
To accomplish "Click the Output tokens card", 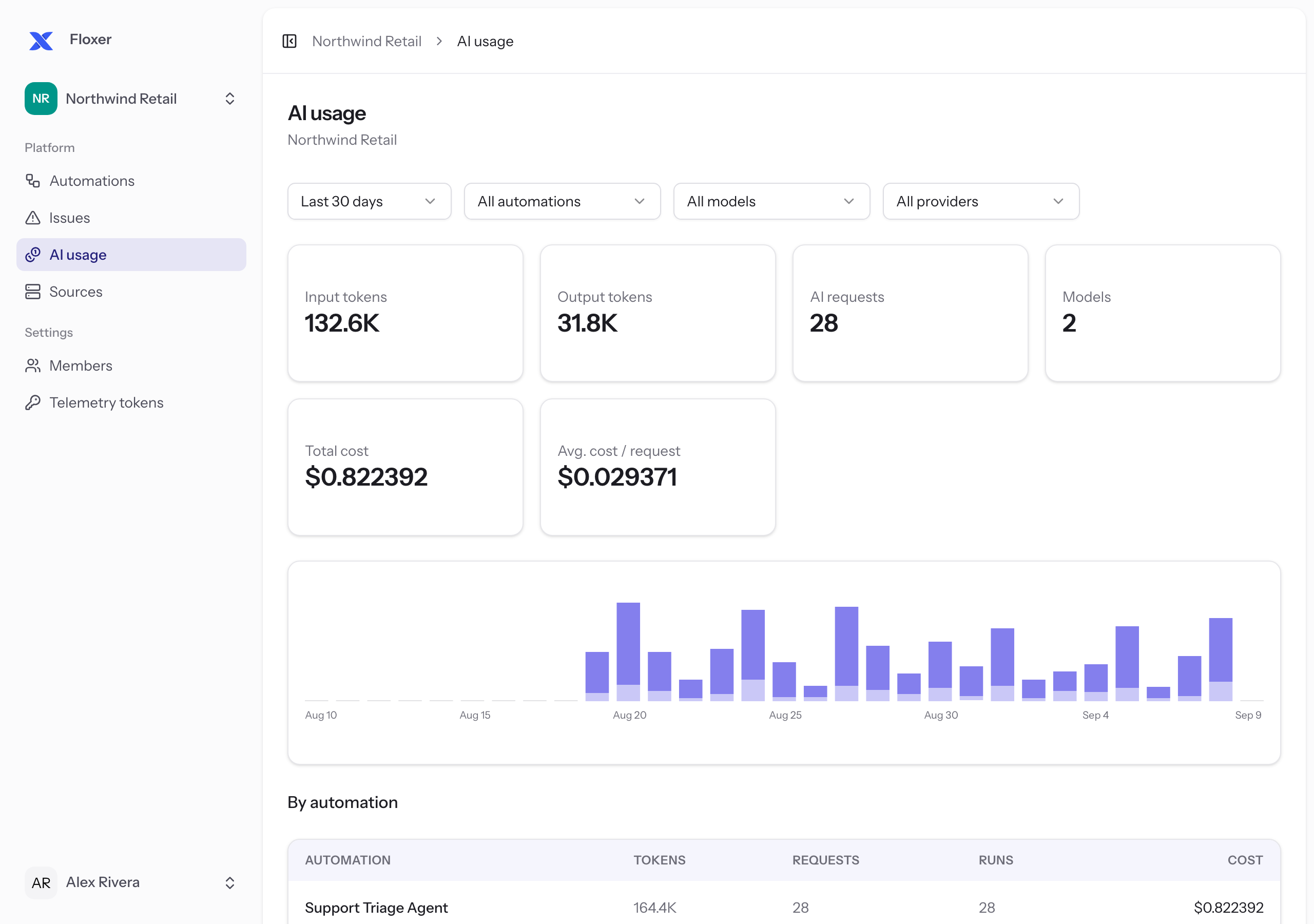I will [x=658, y=313].
